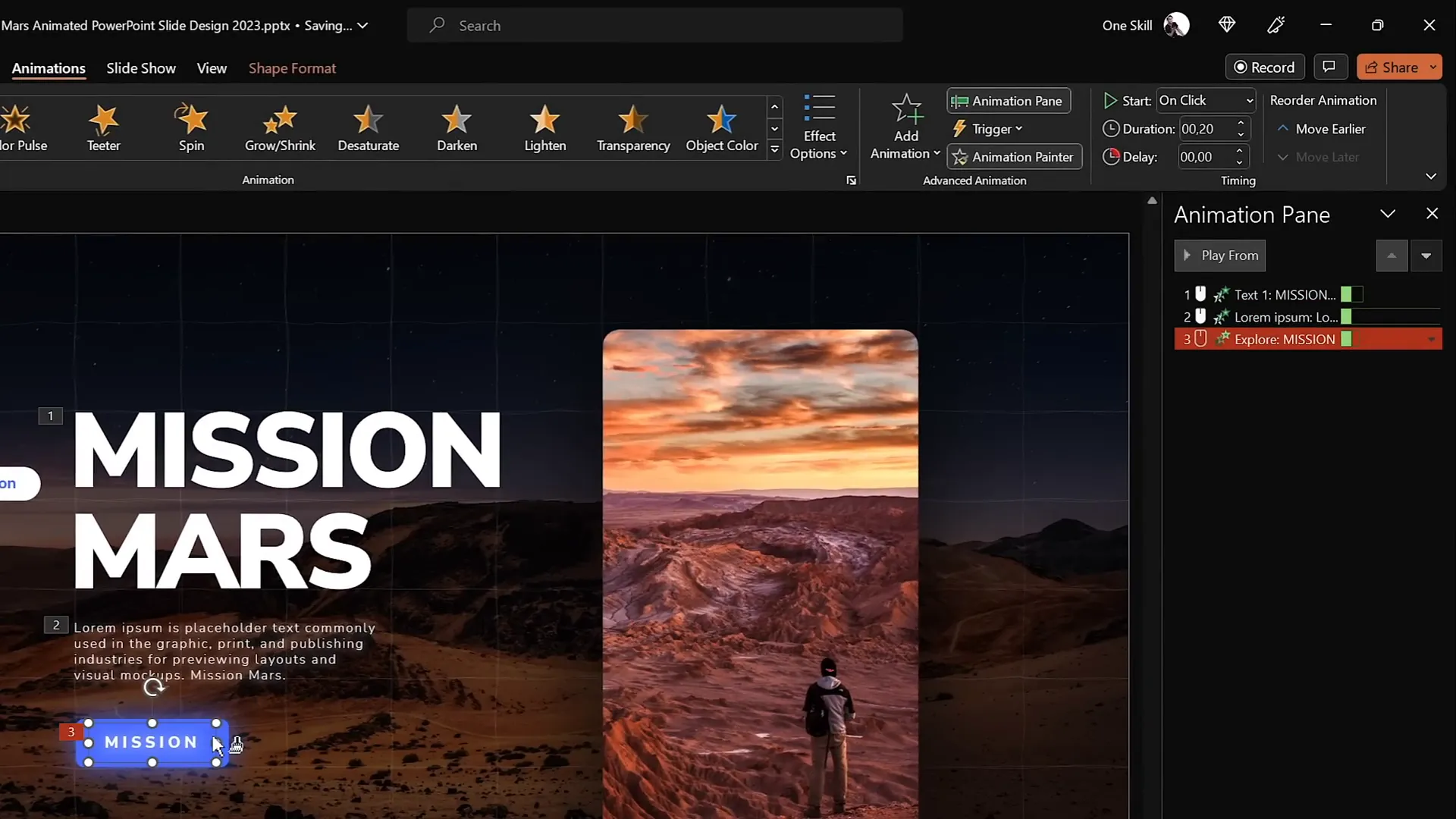Viewport: 1456px width, 819px height.
Task: Open the View tab
Action: [212, 68]
